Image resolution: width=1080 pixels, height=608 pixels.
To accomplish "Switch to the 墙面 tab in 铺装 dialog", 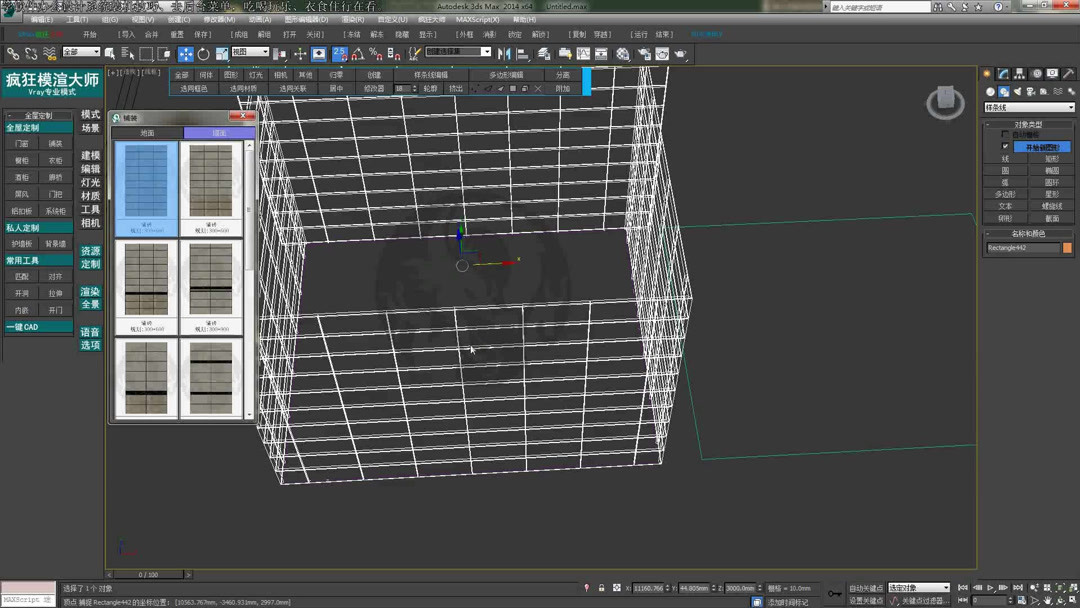I will 220,132.
